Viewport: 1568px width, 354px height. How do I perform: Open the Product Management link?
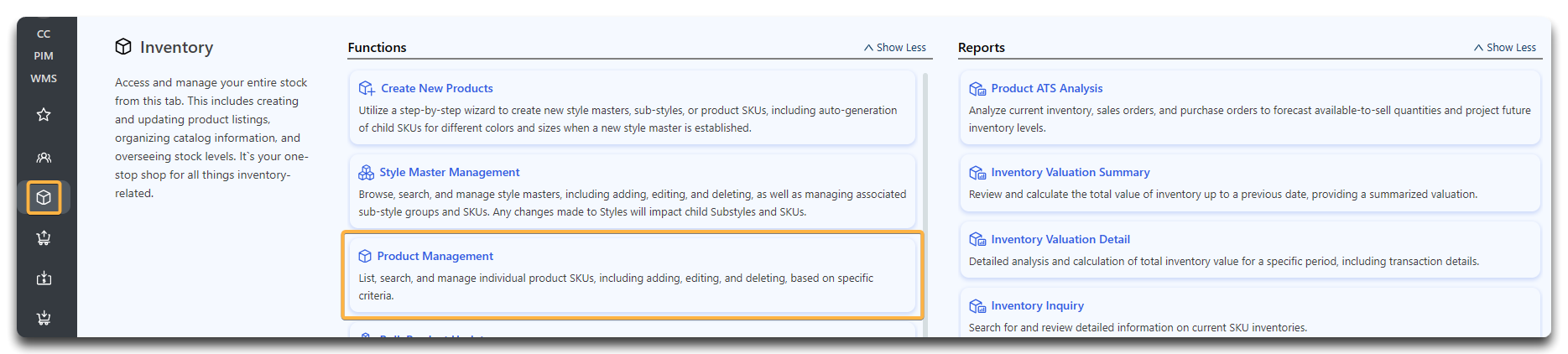435,256
